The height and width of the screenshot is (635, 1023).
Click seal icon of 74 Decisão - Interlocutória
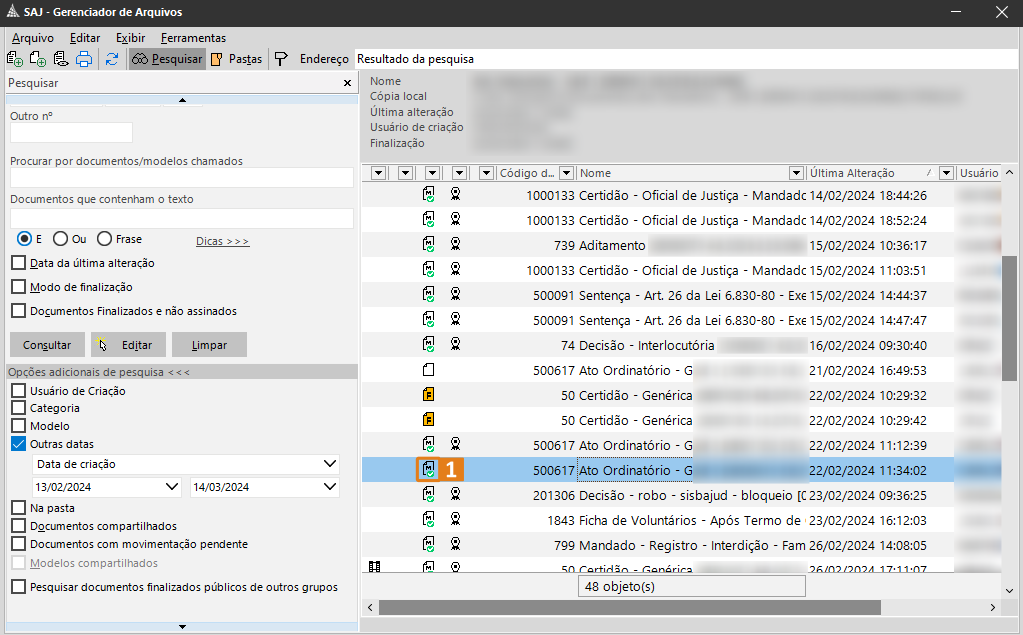click(455, 345)
